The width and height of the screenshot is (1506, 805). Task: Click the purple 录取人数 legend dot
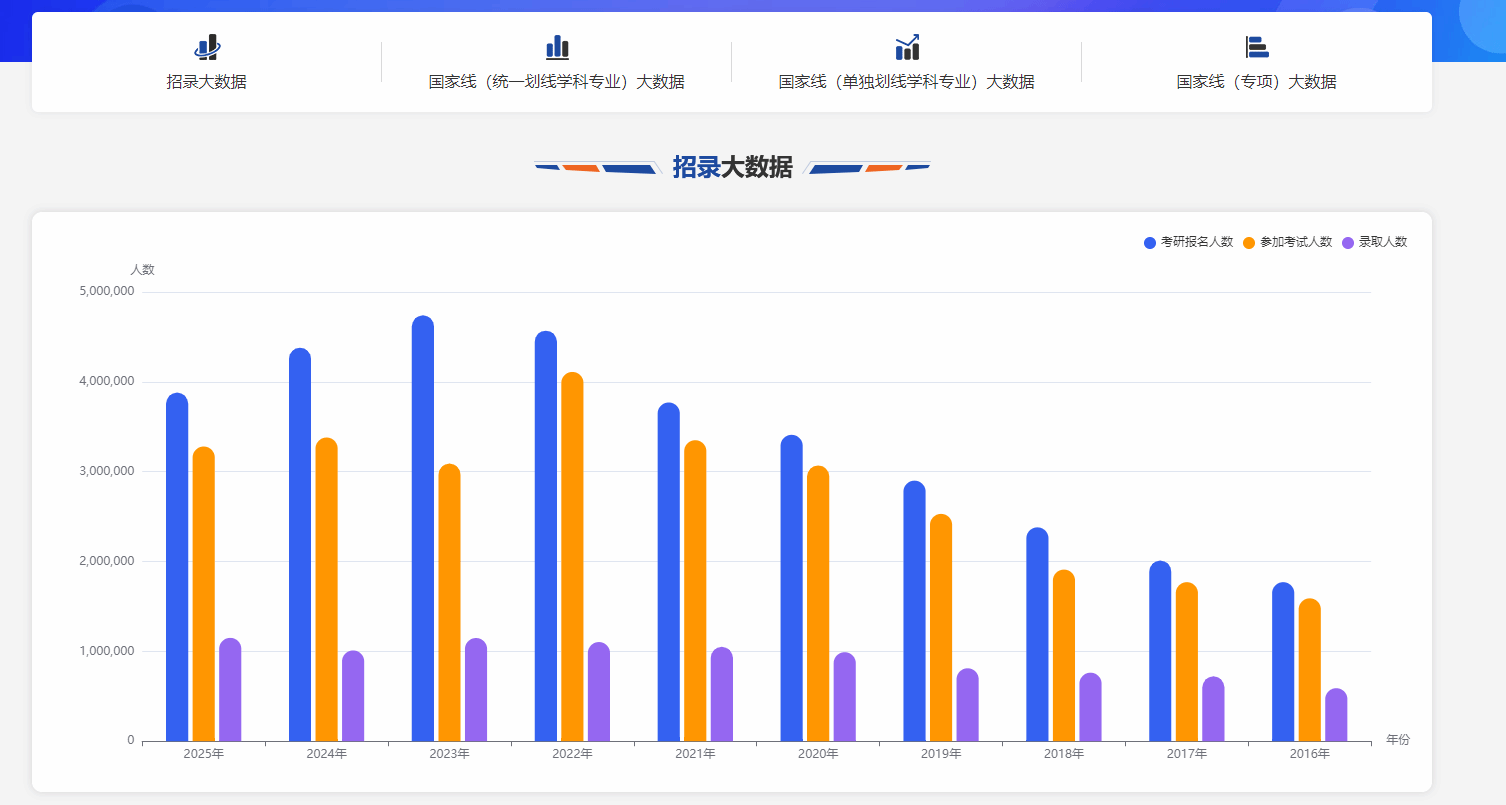click(1348, 243)
